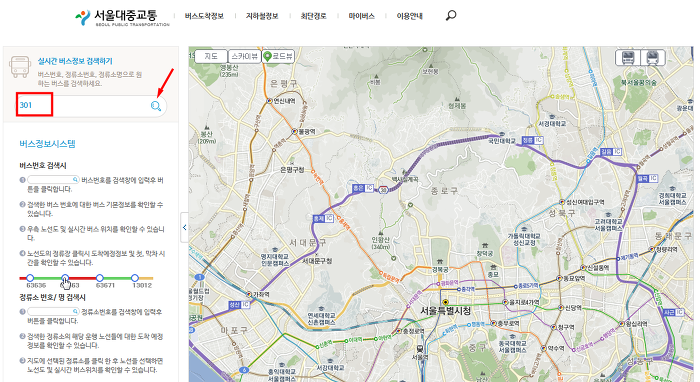Click 을지로4가역 station marker
700x382 pixels.
(x=505, y=302)
